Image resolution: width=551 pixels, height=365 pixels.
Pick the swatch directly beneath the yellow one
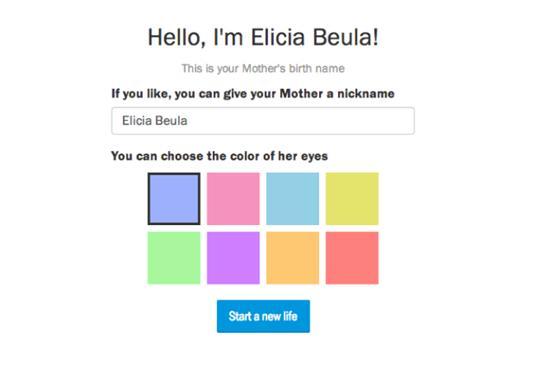(x=352, y=258)
